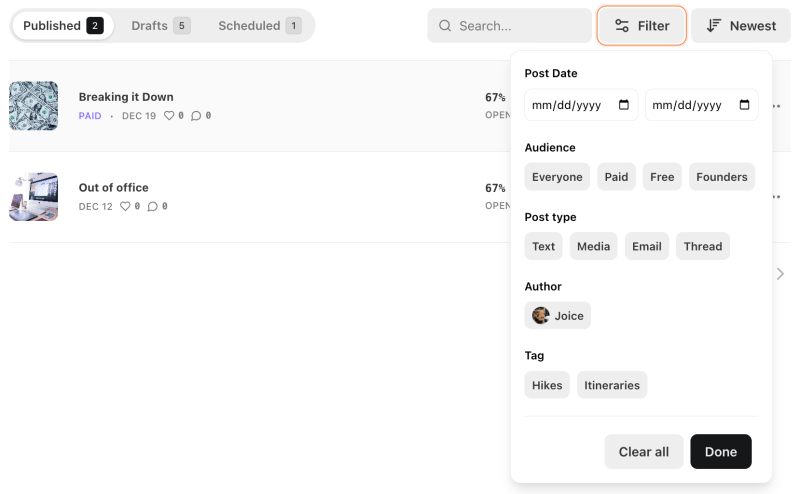Image resolution: width=800 pixels, height=494 pixels.
Task: Click the comment icon on Out of office
Action: click(x=153, y=206)
